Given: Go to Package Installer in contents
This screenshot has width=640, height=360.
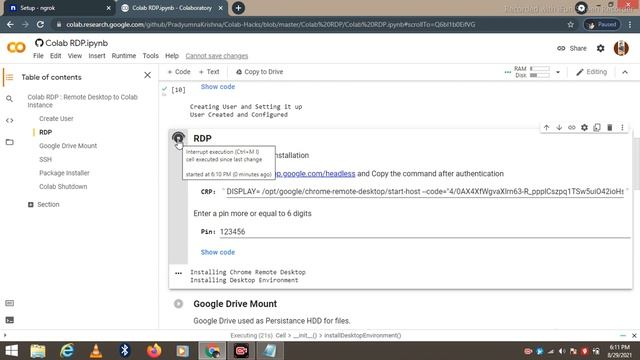Looking at the screenshot, I should tap(64, 173).
